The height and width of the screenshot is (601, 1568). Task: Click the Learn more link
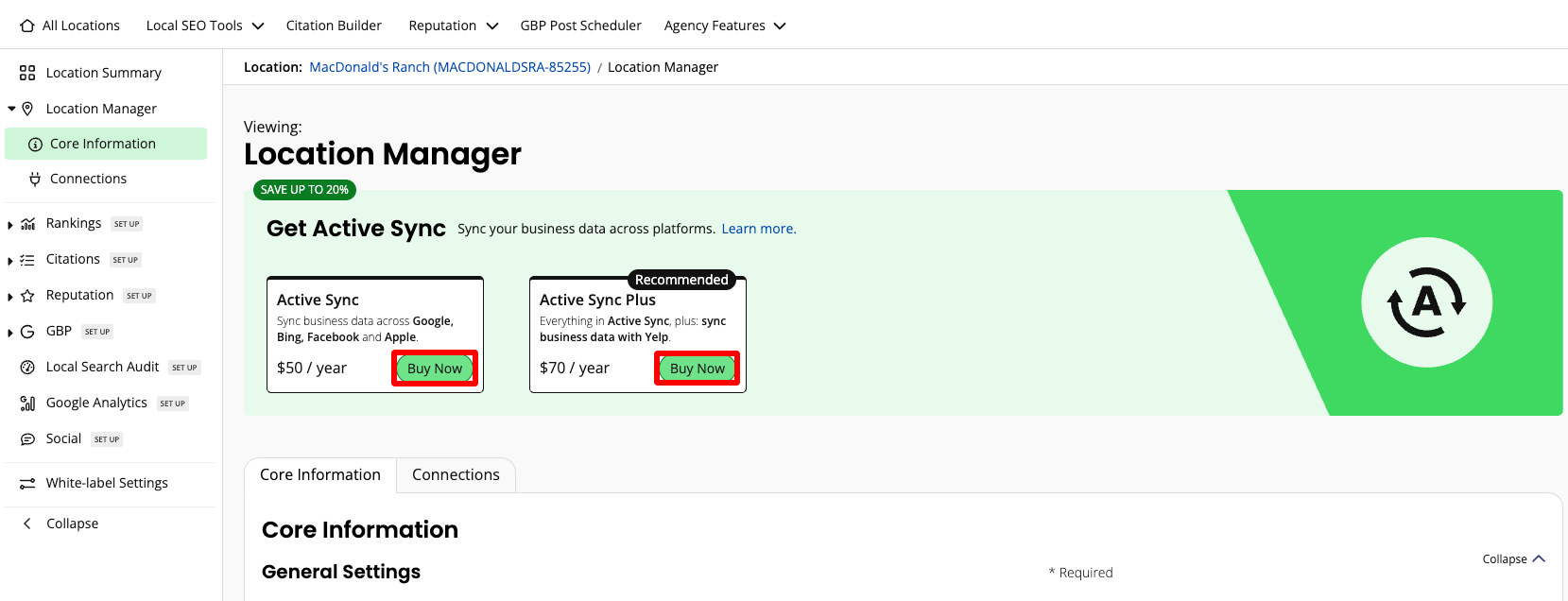pyautogui.click(x=758, y=229)
